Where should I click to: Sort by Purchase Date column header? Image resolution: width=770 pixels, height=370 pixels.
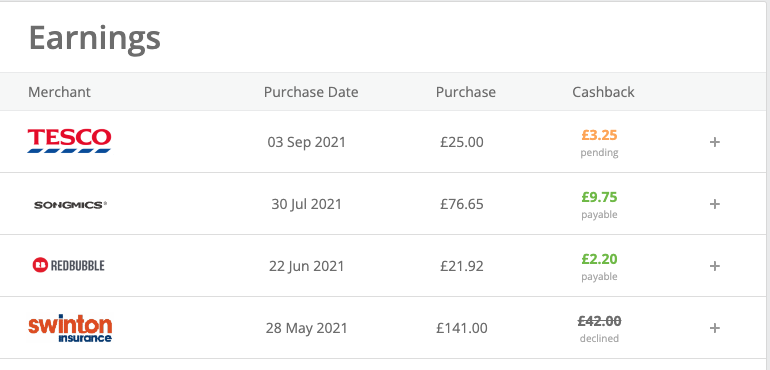[x=311, y=92]
